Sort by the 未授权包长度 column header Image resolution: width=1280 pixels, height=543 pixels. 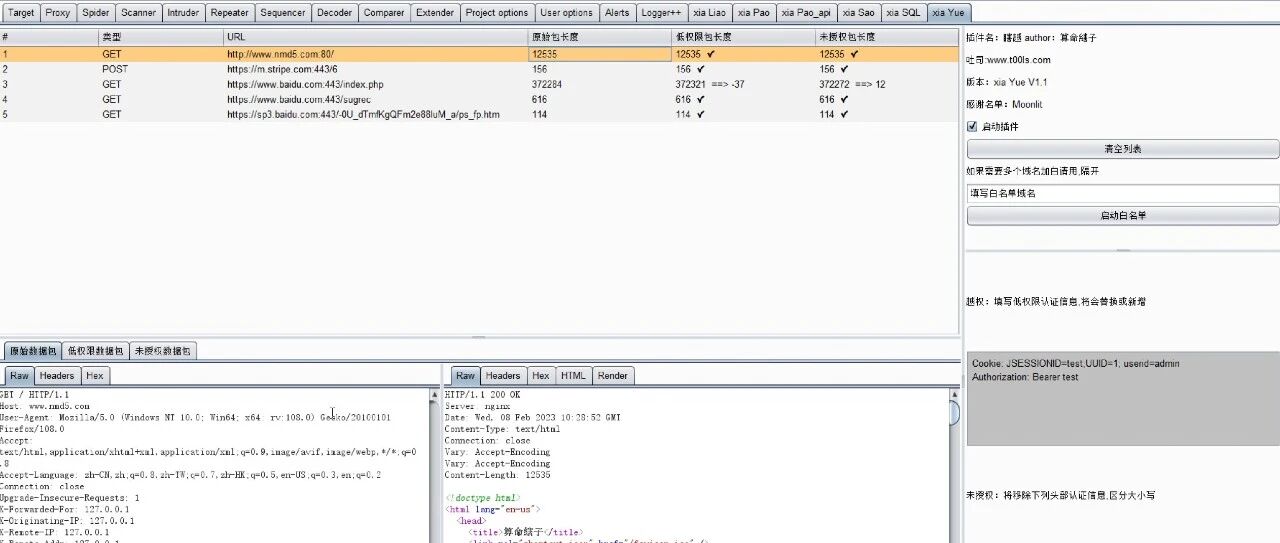click(x=886, y=37)
